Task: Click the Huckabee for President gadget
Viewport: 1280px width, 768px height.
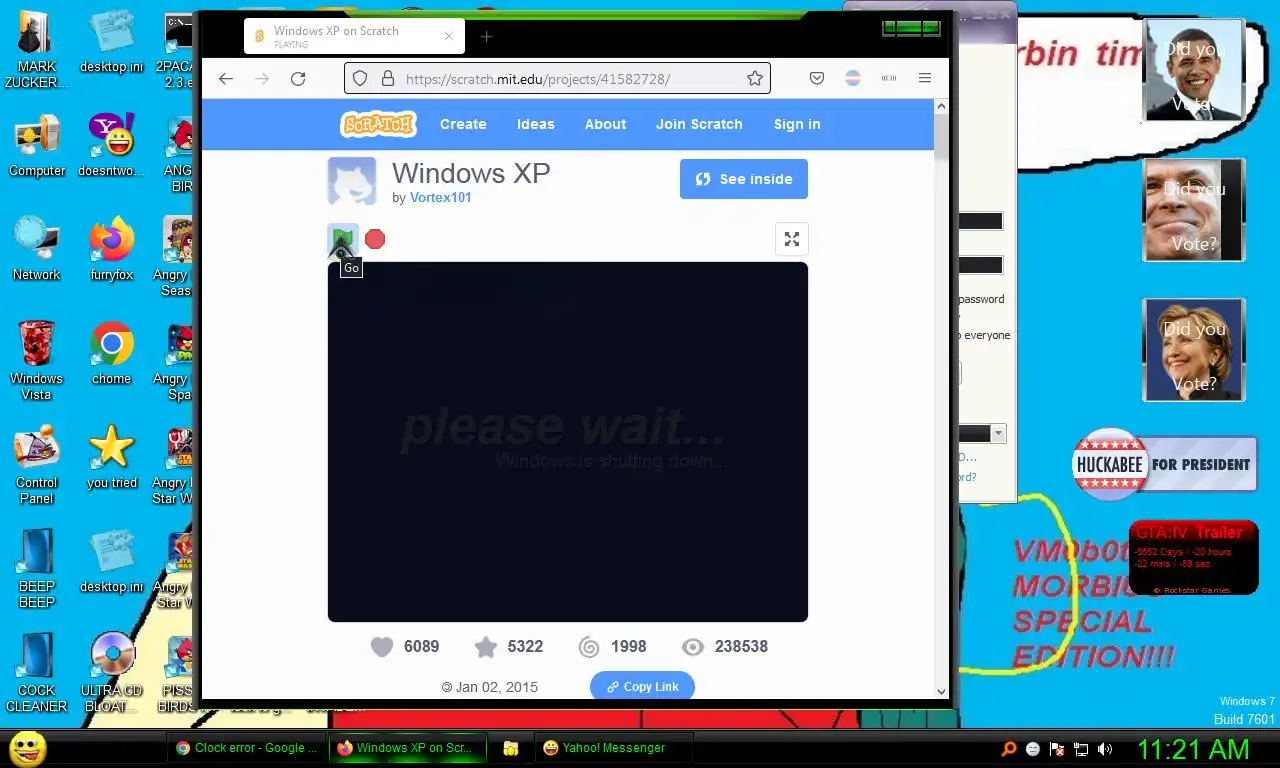Action: click(x=1164, y=464)
